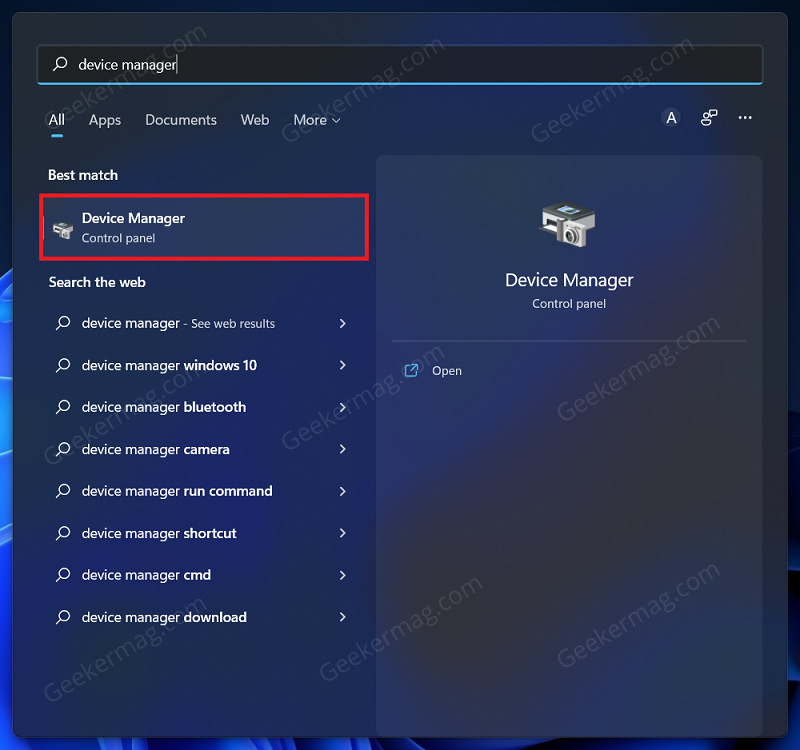
Task: Switch to the Web tab
Action: click(x=255, y=120)
